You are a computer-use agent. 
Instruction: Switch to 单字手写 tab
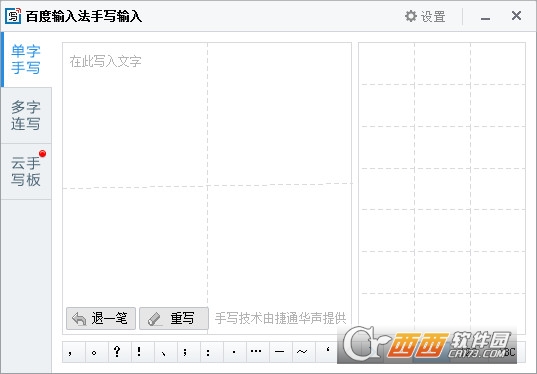point(26,60)
